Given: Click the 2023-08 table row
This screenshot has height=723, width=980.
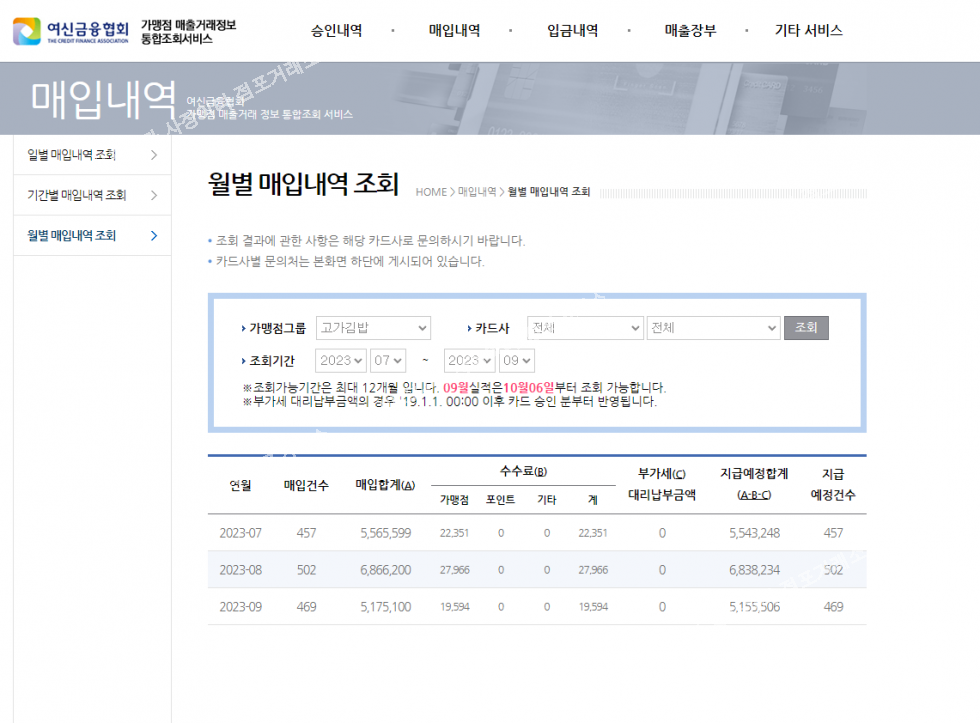Looking at the screenshot, I should coord(537,570).
